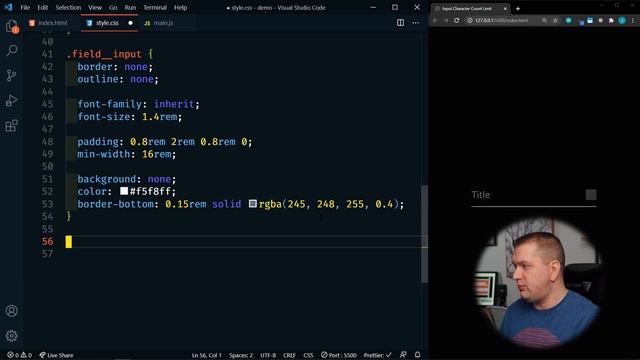
Task: Open the Search view in the activity bar
Action: pyautogui.click(x=12, y=50)
